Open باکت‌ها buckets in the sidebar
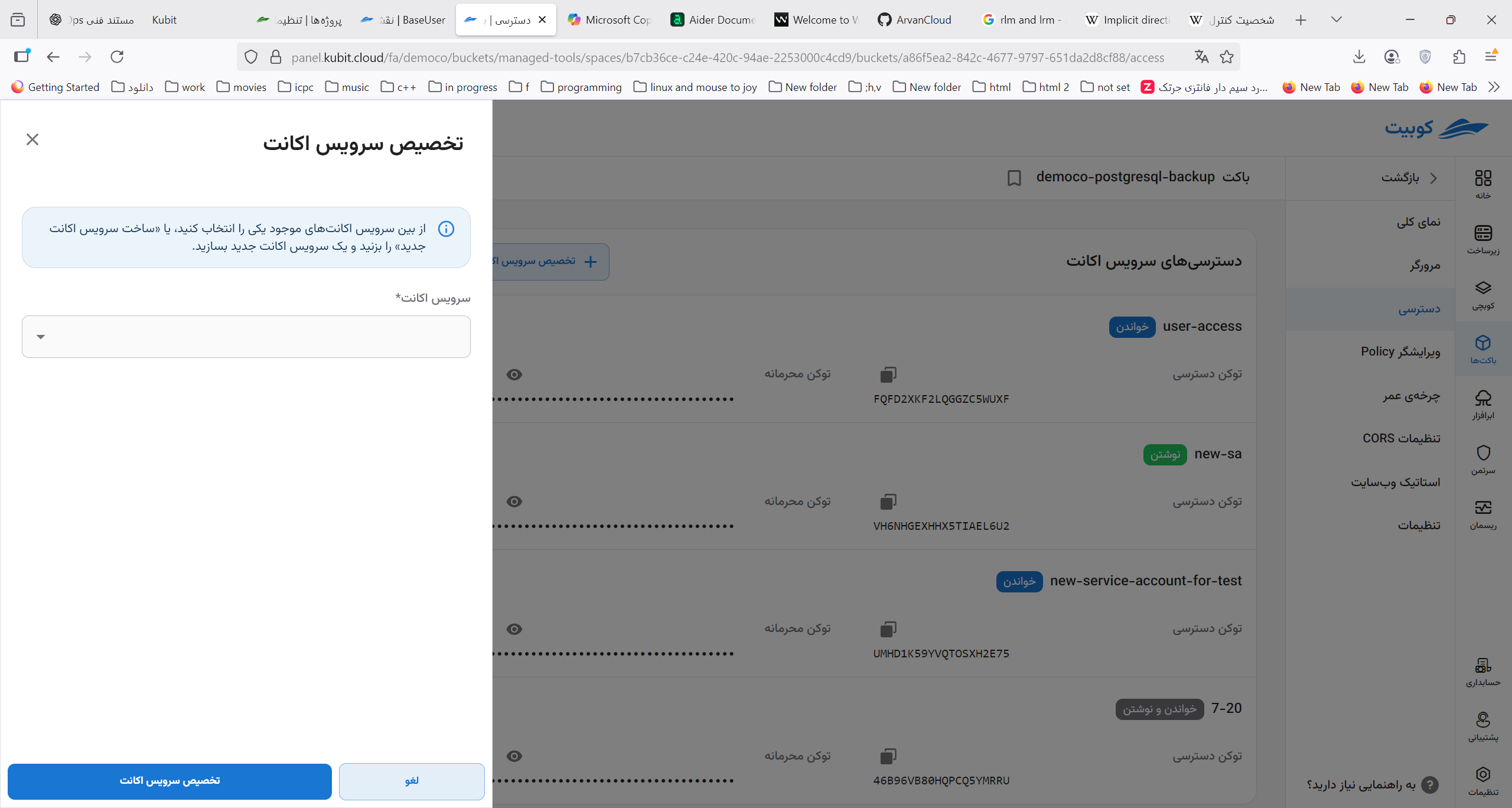This screenshot has width=1512, height=808. (1483, 349)
